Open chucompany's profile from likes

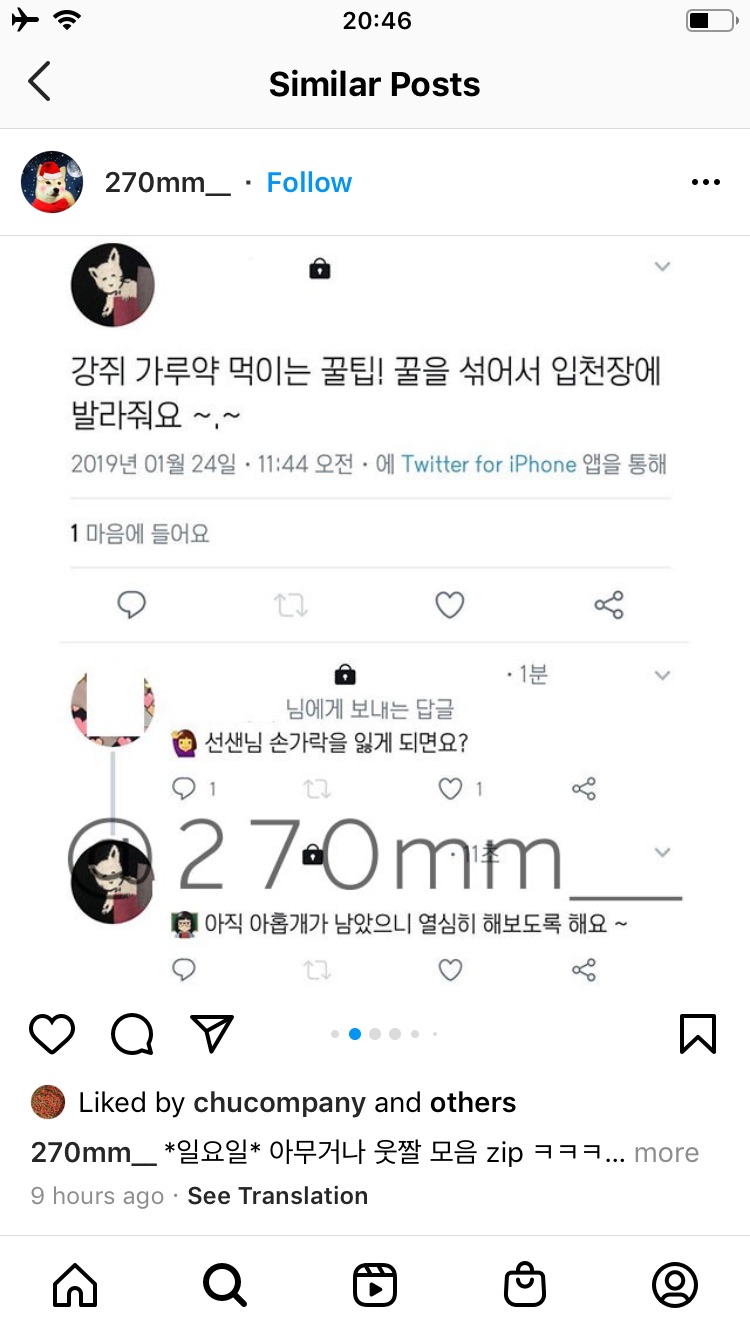pos(279,1103)
